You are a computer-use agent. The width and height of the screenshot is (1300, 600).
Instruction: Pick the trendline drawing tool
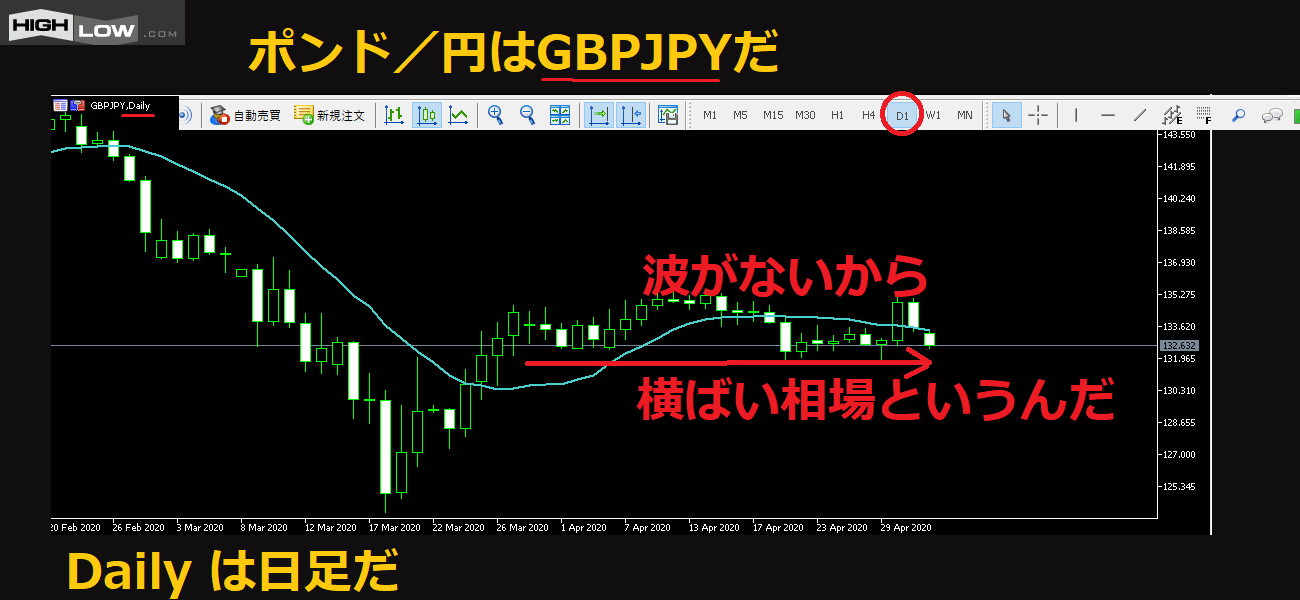point(1139,115)
